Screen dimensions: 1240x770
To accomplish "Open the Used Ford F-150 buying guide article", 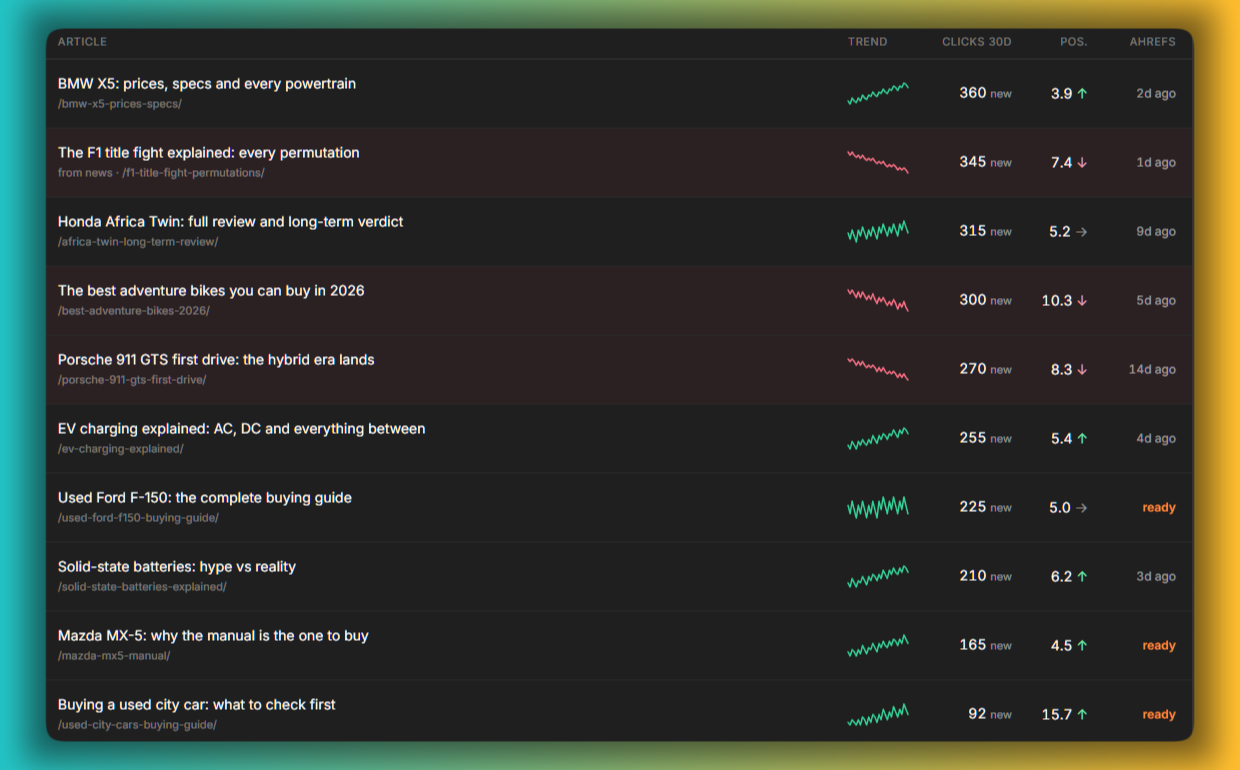I will pos(205,498).
